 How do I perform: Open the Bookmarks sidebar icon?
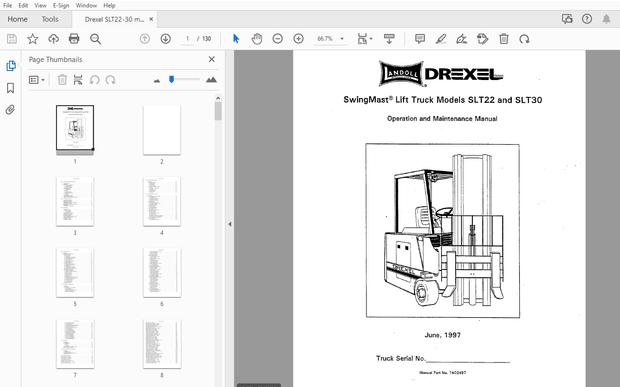pos(11,88)
